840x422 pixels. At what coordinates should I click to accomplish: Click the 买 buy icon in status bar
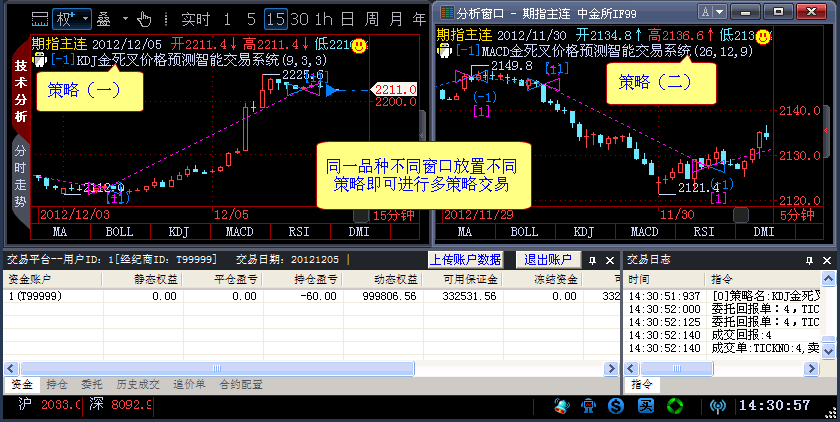(646, 406)
